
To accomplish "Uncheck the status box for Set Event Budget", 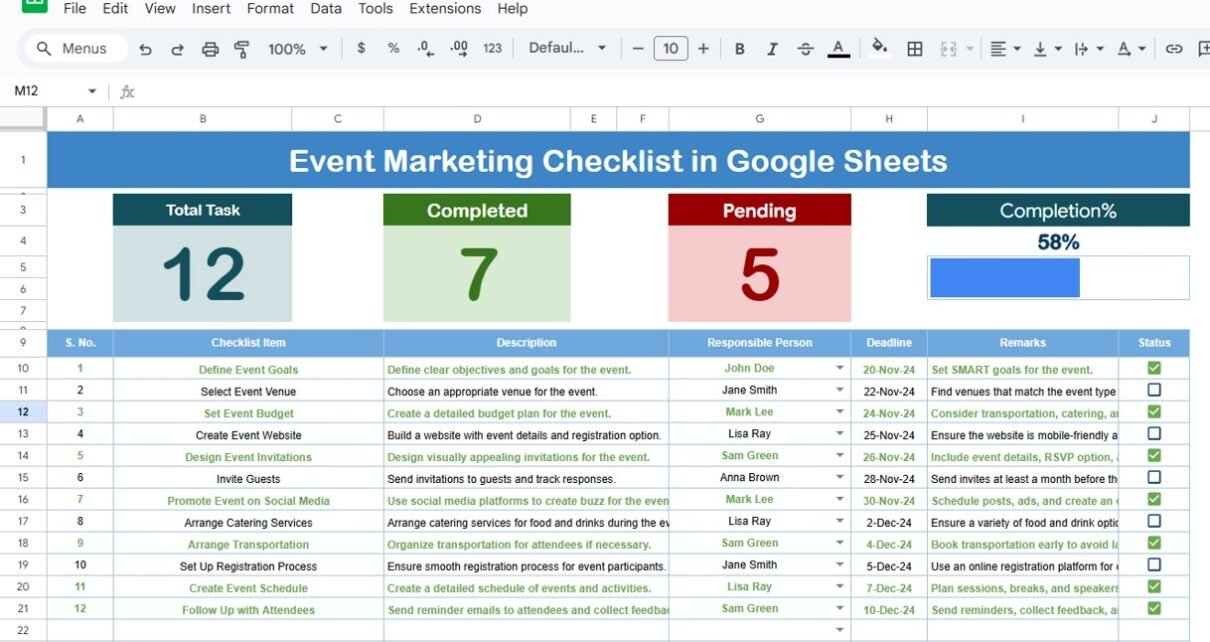I will click(x=1154, y=412).
